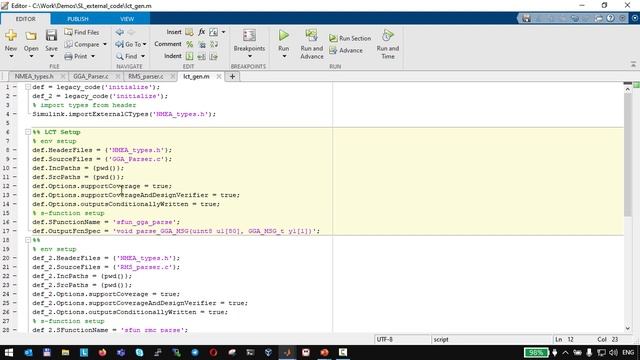Collapse the LCT Setup section fold
640x360 pixels.
coord(28,132)
